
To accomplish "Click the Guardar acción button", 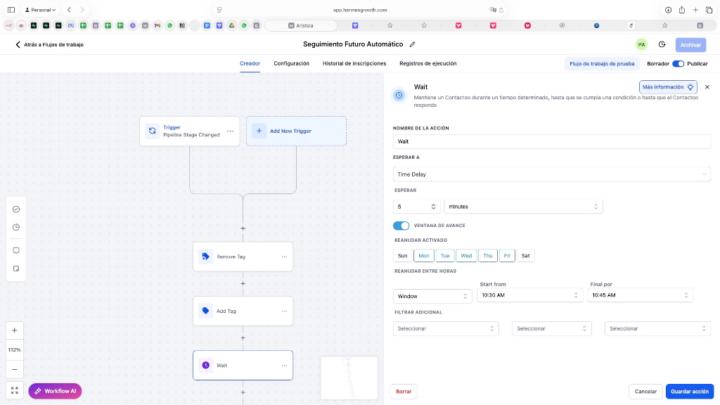I will [690, 391].
